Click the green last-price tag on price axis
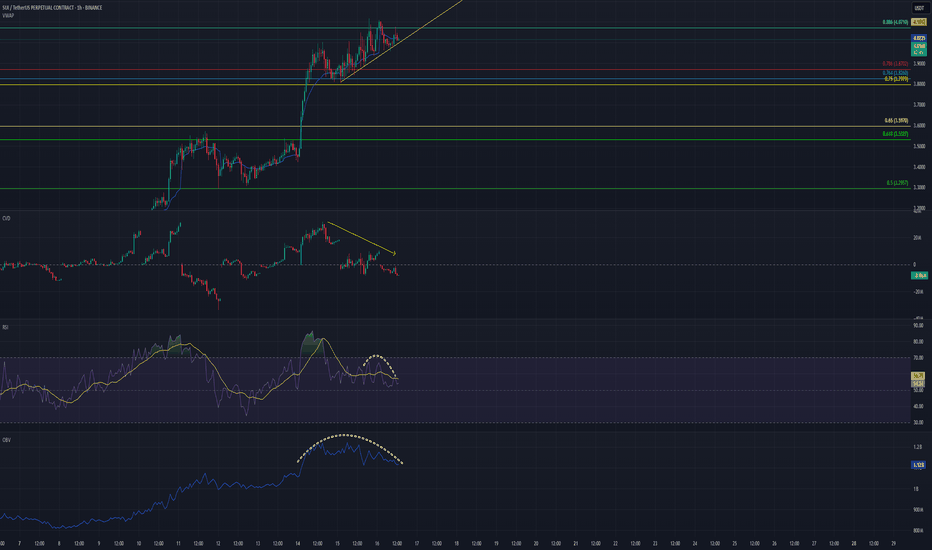This screenshot has width=932, height=550. [x=919, y=49]
